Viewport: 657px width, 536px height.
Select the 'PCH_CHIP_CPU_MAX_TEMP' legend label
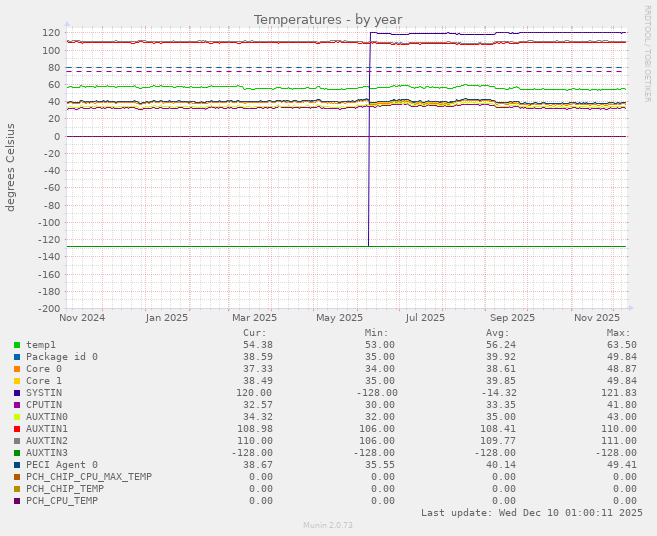pyautogui.click(x=89, y=476)
